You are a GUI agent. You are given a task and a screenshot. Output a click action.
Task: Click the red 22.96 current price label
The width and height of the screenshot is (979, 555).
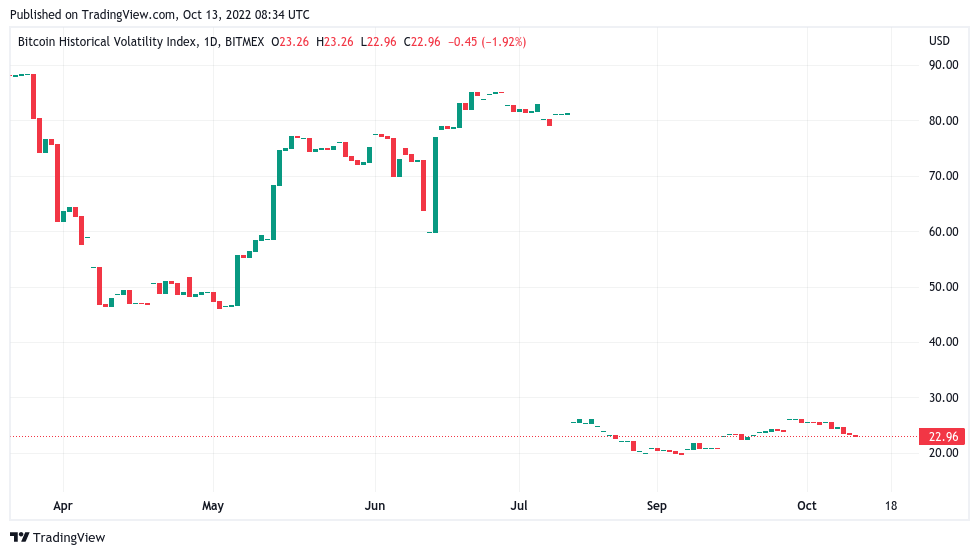click(x=943, y=437)
